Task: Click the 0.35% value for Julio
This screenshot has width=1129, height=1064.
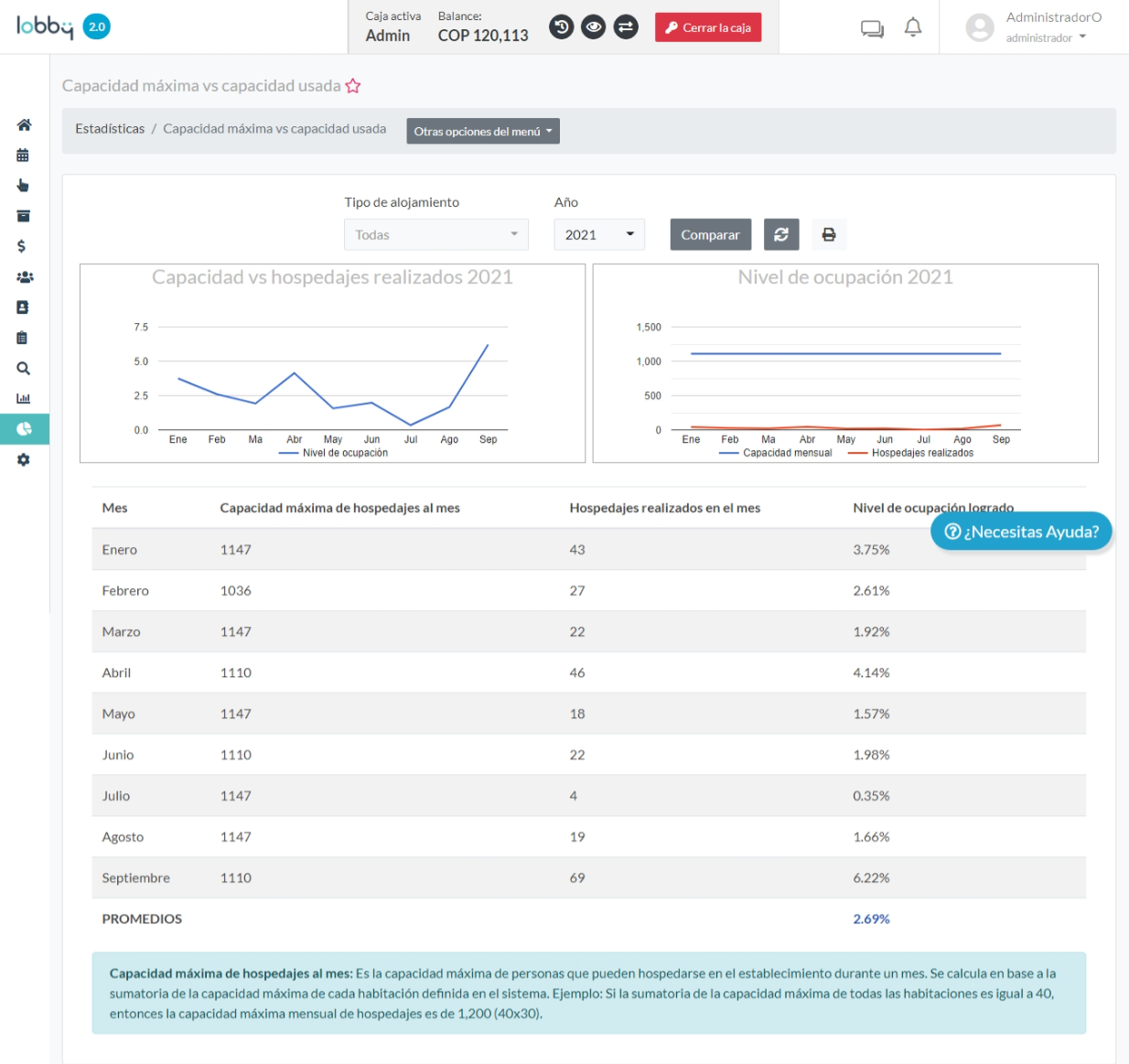Action: (x=871, y=796)
